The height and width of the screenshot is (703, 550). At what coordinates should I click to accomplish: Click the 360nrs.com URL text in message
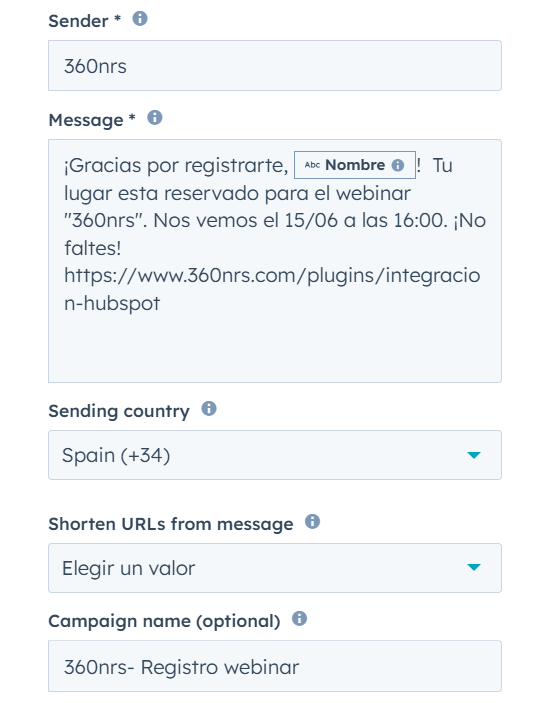272,289
